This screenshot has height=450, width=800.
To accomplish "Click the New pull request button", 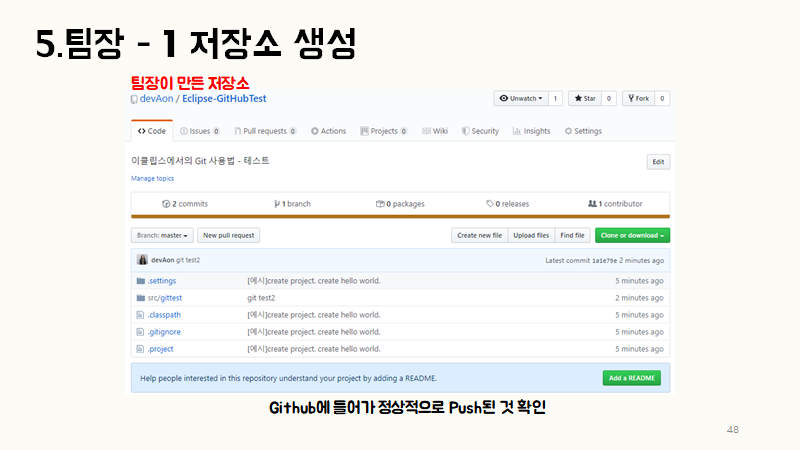I will click(x=229, y=235).
